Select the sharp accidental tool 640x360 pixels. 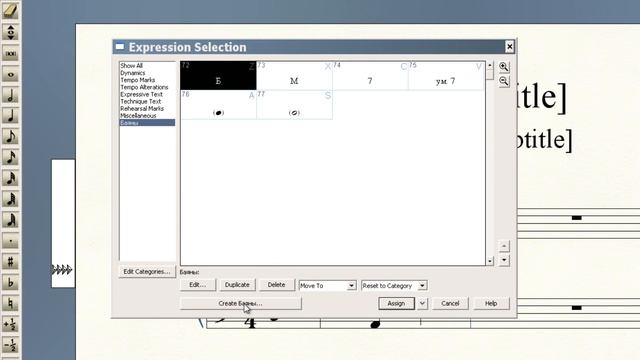(11, 262)
